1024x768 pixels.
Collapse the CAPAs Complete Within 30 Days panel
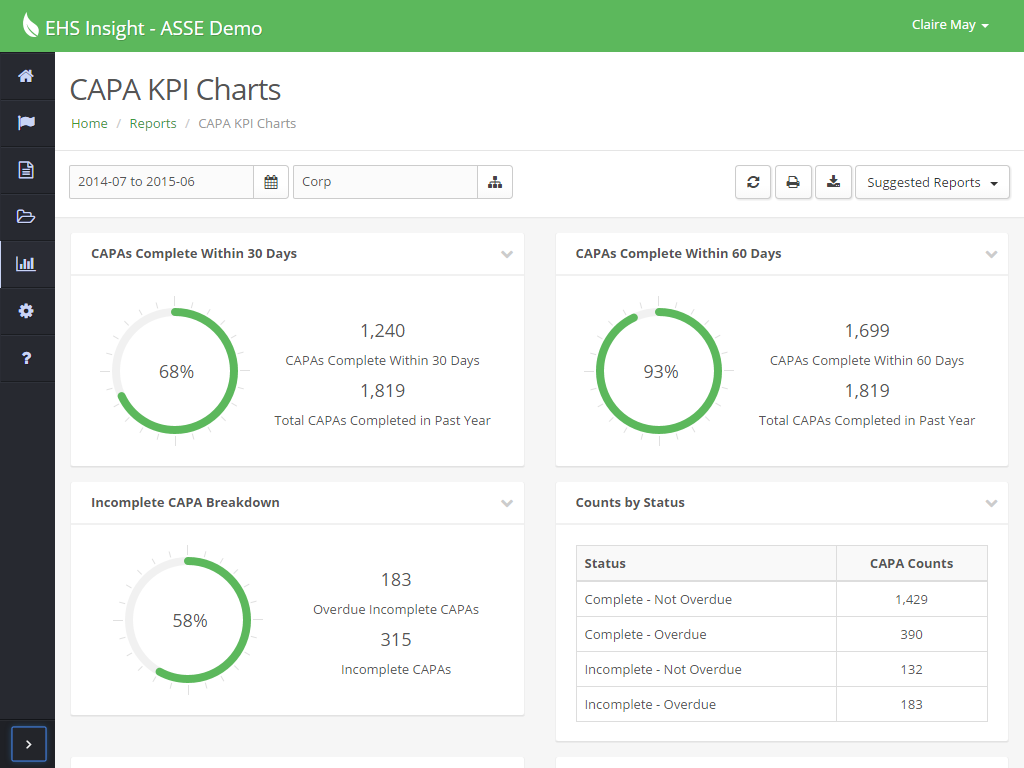507,254
